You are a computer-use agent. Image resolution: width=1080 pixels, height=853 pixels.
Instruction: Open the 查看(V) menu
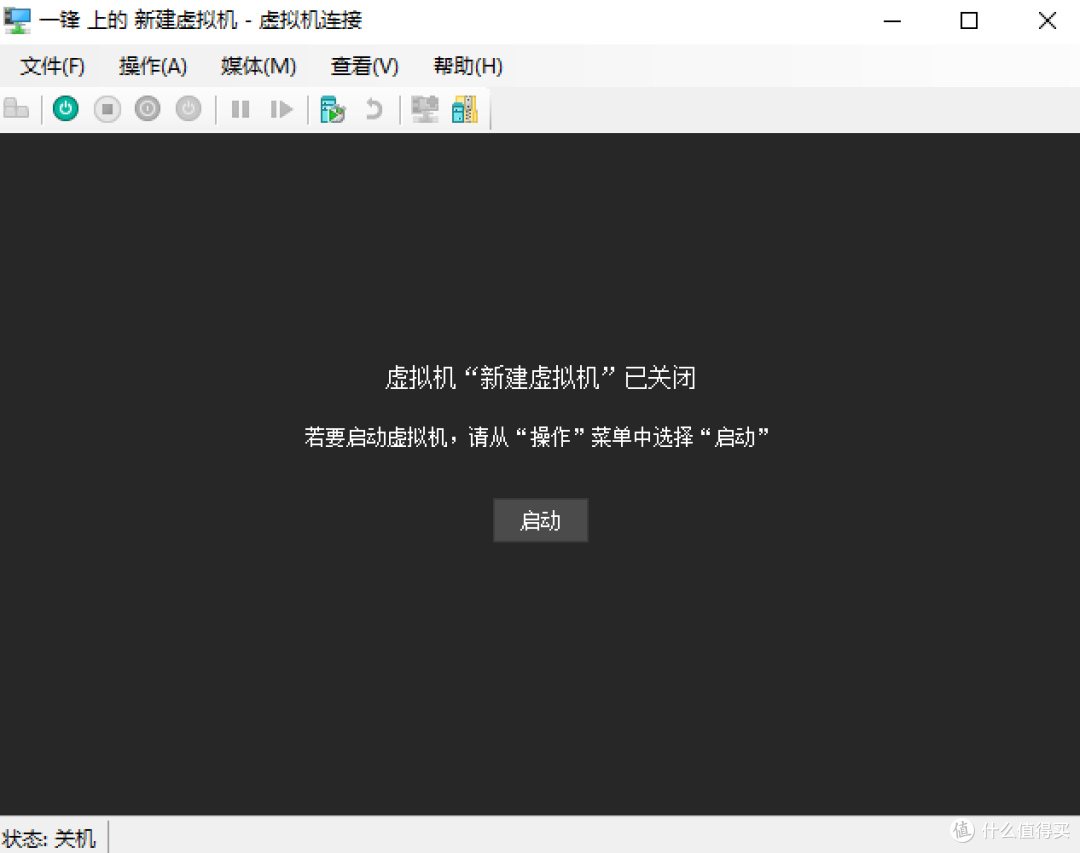(364, 66)
